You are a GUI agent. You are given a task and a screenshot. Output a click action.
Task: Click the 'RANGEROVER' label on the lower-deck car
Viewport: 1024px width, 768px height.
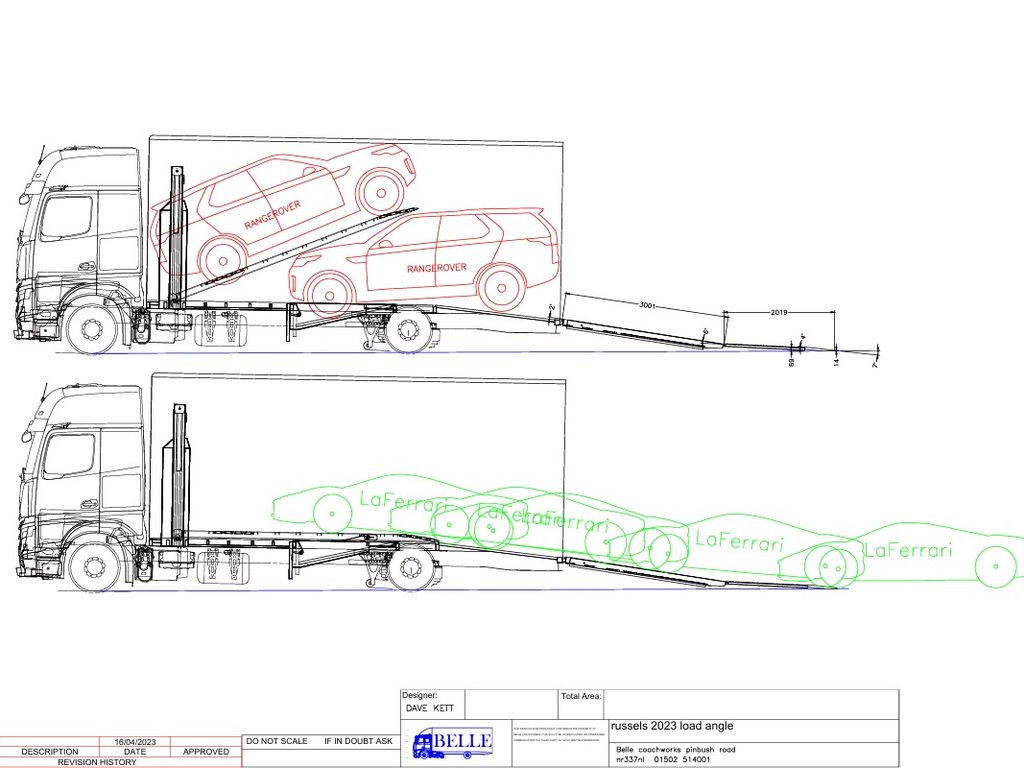(437, 268)
